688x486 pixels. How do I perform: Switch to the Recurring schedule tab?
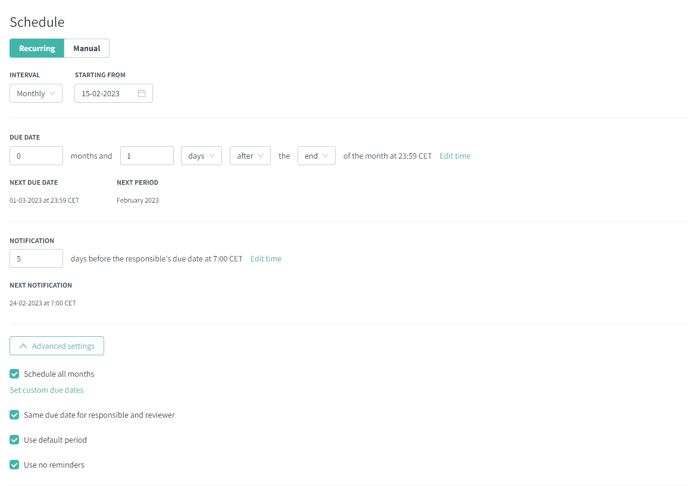[37, 48]
